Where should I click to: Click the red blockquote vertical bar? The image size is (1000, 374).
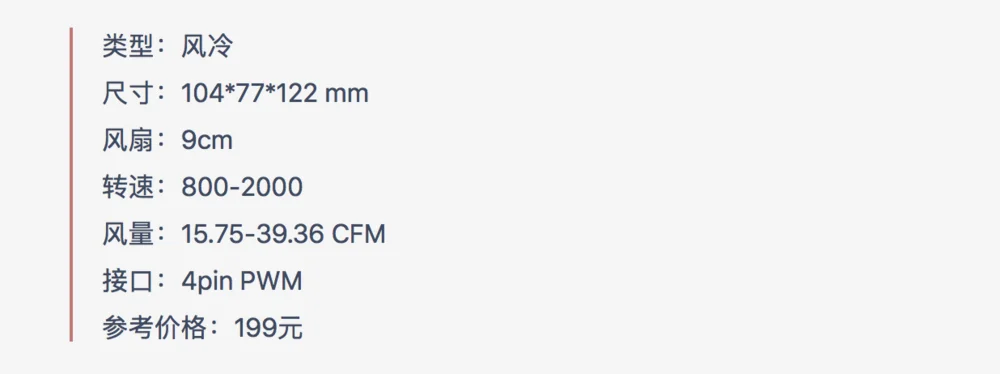click(x=71, y=184)
